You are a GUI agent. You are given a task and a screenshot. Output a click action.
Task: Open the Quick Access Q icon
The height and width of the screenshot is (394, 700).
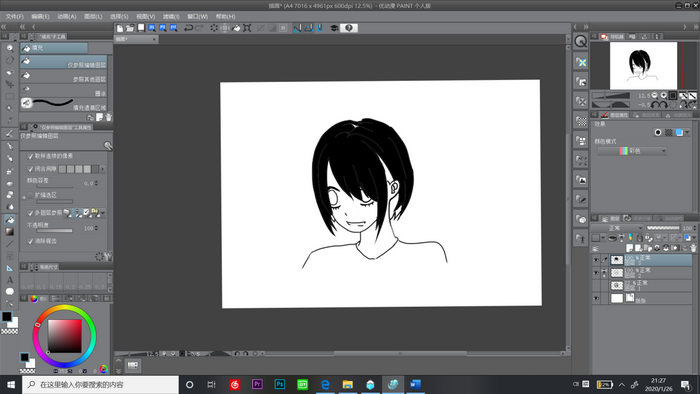(x=580, y=41)
